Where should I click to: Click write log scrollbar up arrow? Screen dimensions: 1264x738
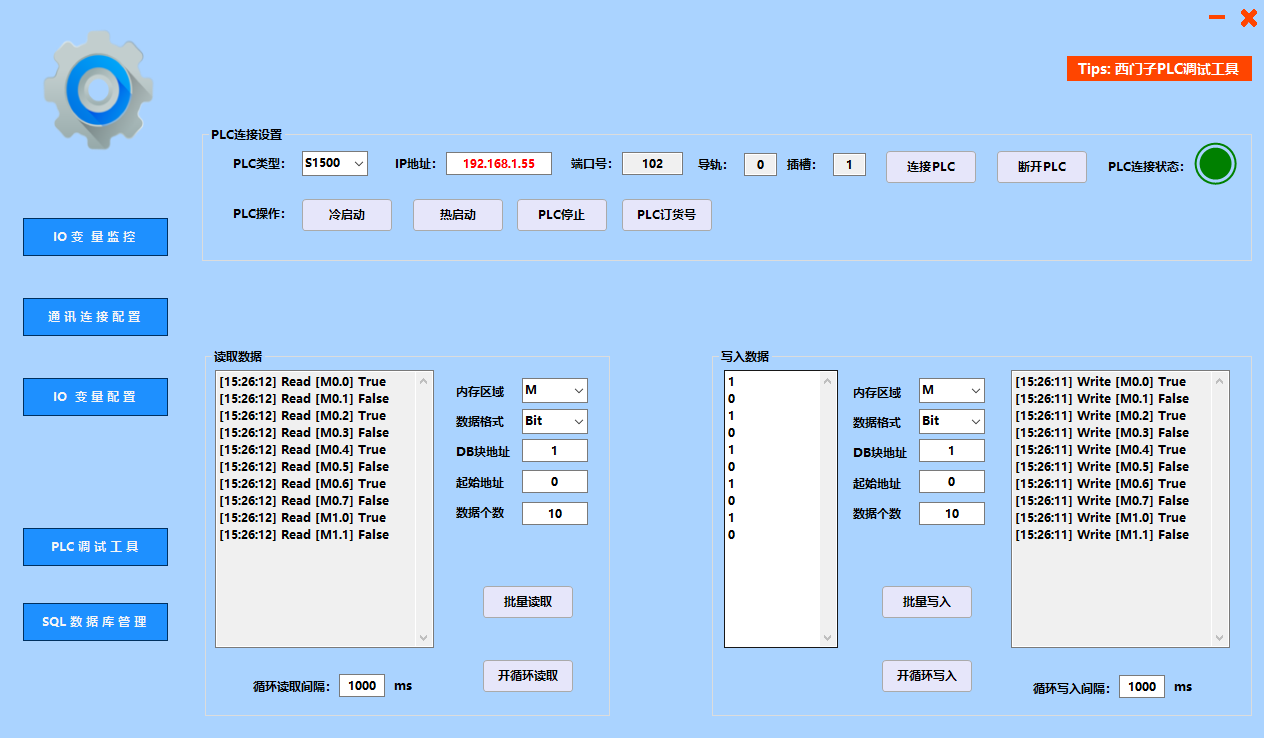[x=1220, y=381]
